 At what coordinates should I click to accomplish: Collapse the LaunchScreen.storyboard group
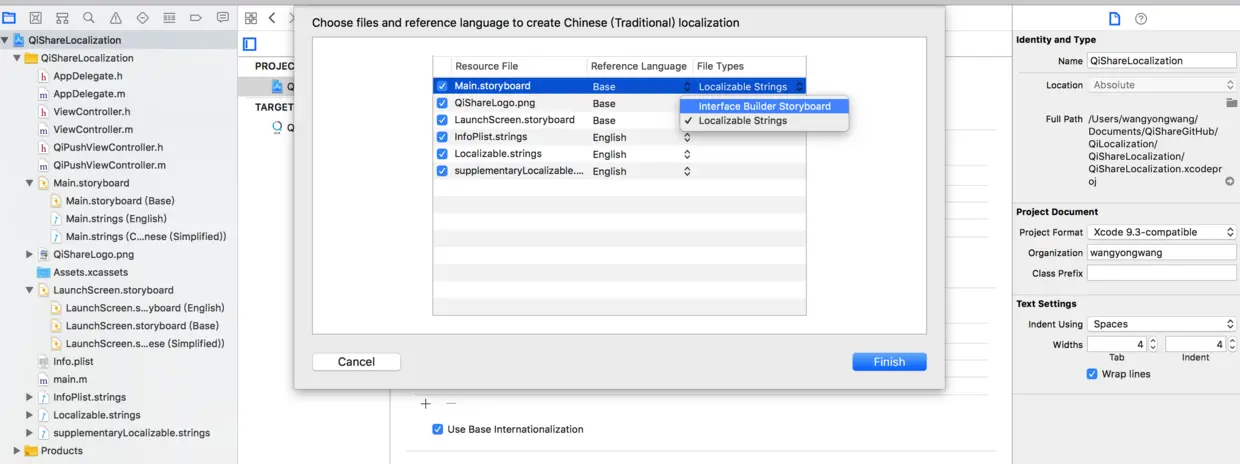pos(29,290)
